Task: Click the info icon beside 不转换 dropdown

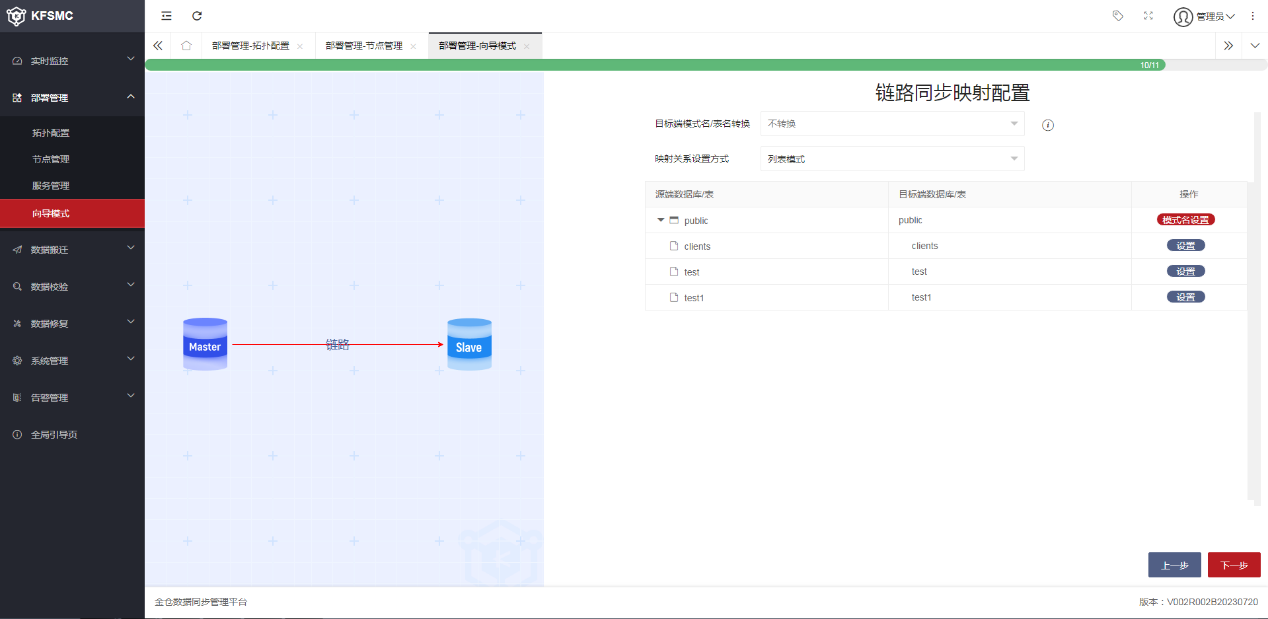Action: (x=1046, y=124)
